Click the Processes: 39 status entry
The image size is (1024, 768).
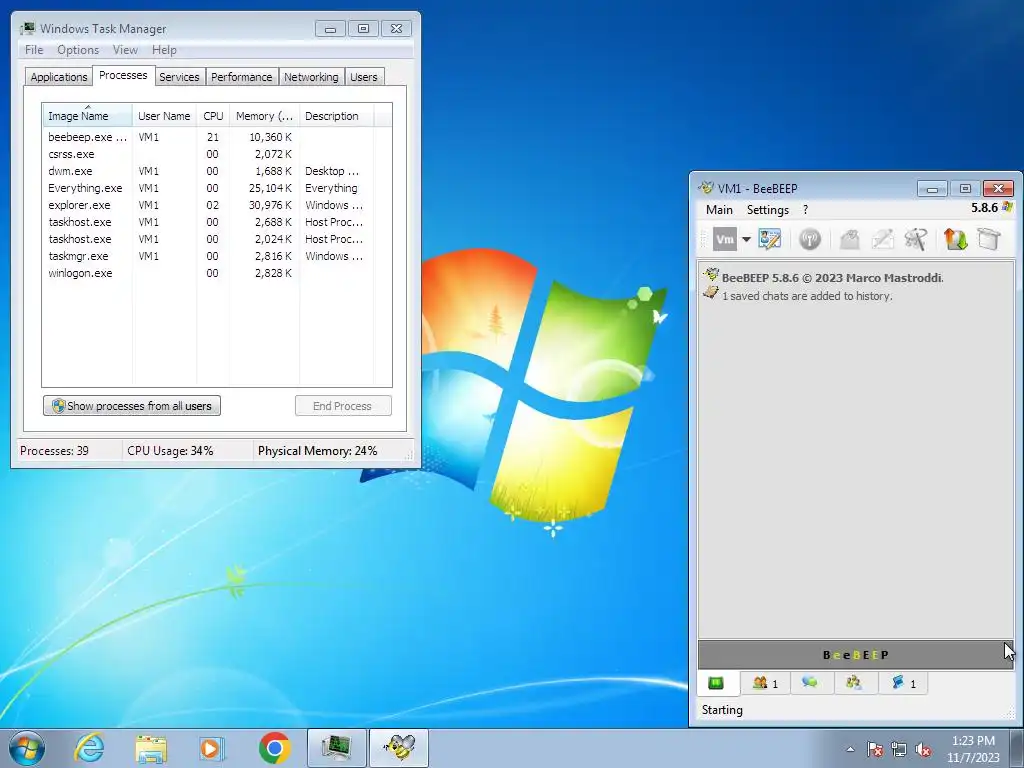coord(54,451)
